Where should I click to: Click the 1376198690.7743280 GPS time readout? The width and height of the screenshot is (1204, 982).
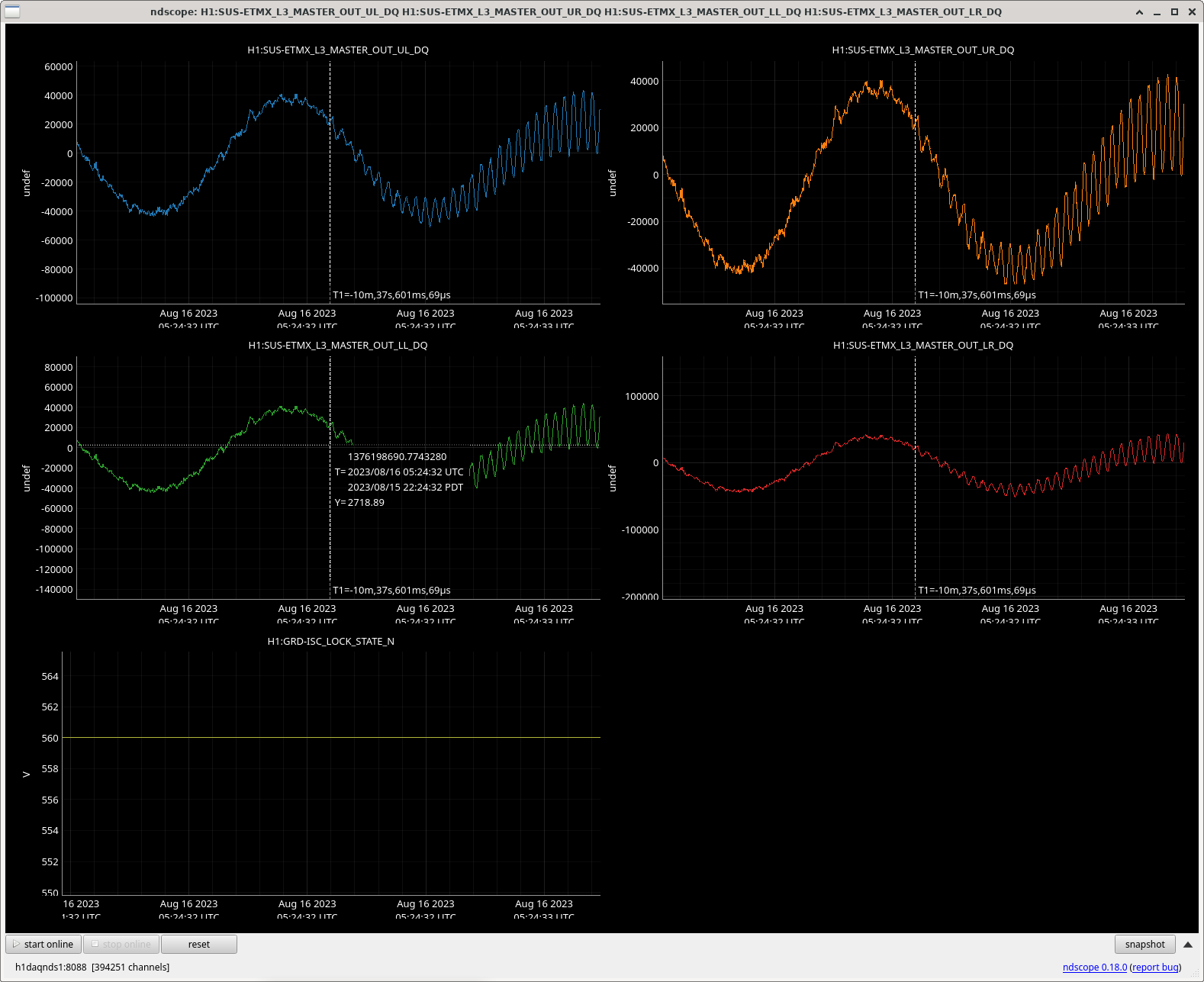coord(398,456)
